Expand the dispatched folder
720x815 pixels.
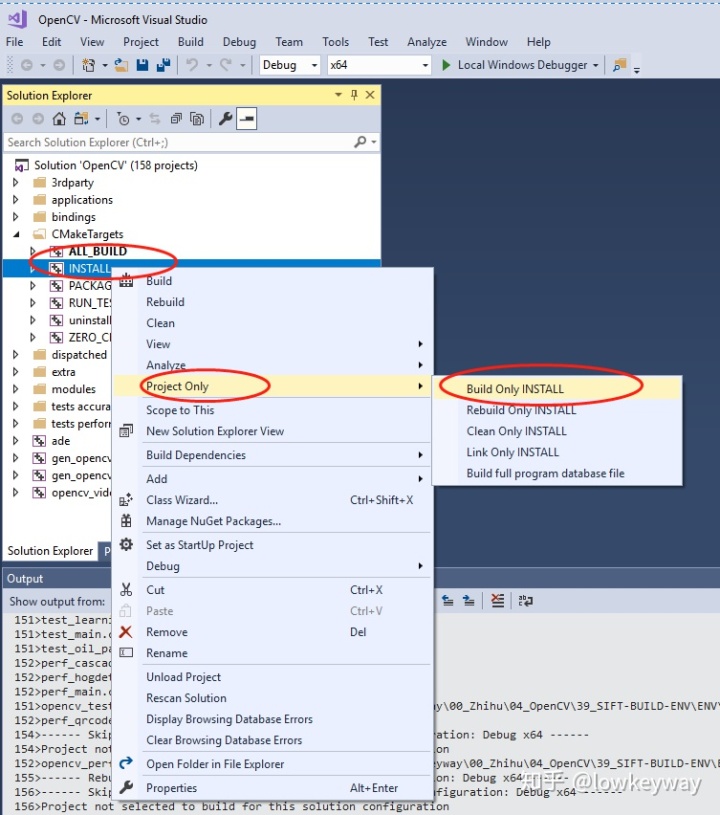click(x=15, y=354)
